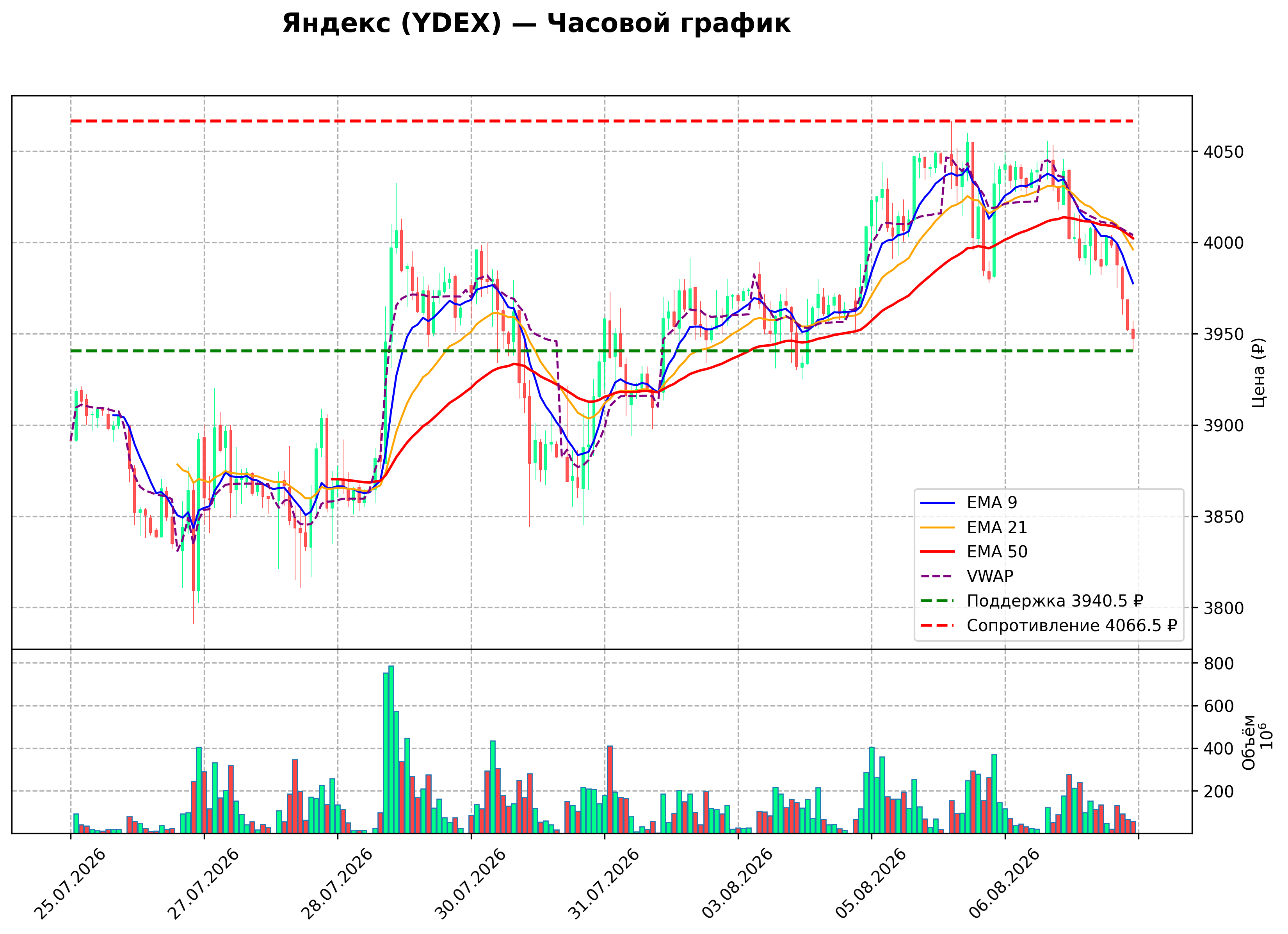
Task: Click the 800 volume axis label
Action: coord(1219,664)
